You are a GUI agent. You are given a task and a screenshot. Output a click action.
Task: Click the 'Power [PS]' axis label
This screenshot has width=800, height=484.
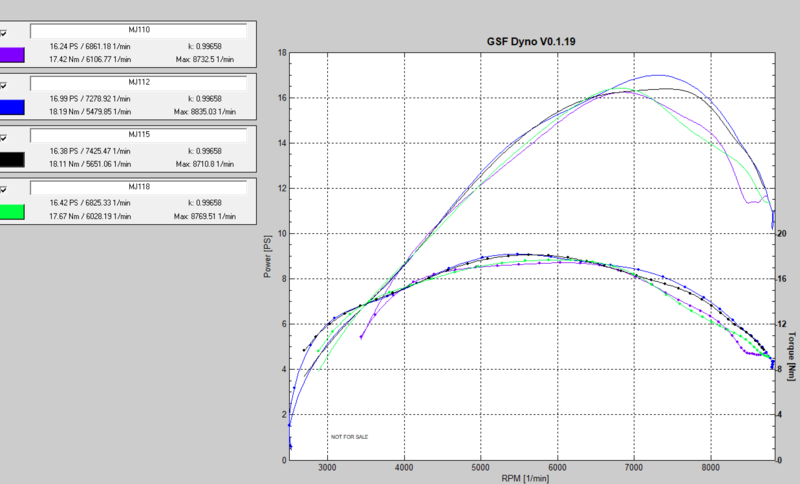(267, 257)
